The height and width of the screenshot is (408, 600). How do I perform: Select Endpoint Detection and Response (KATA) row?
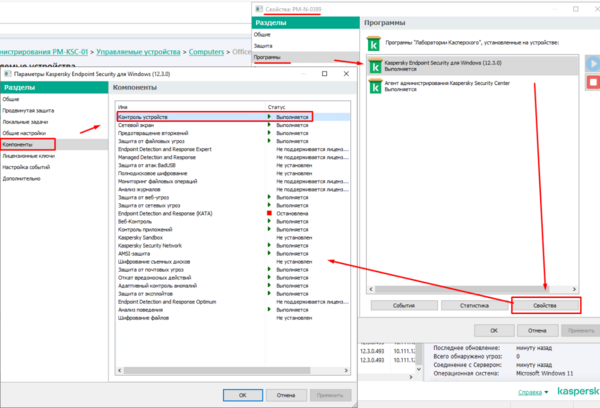point(233,214)
